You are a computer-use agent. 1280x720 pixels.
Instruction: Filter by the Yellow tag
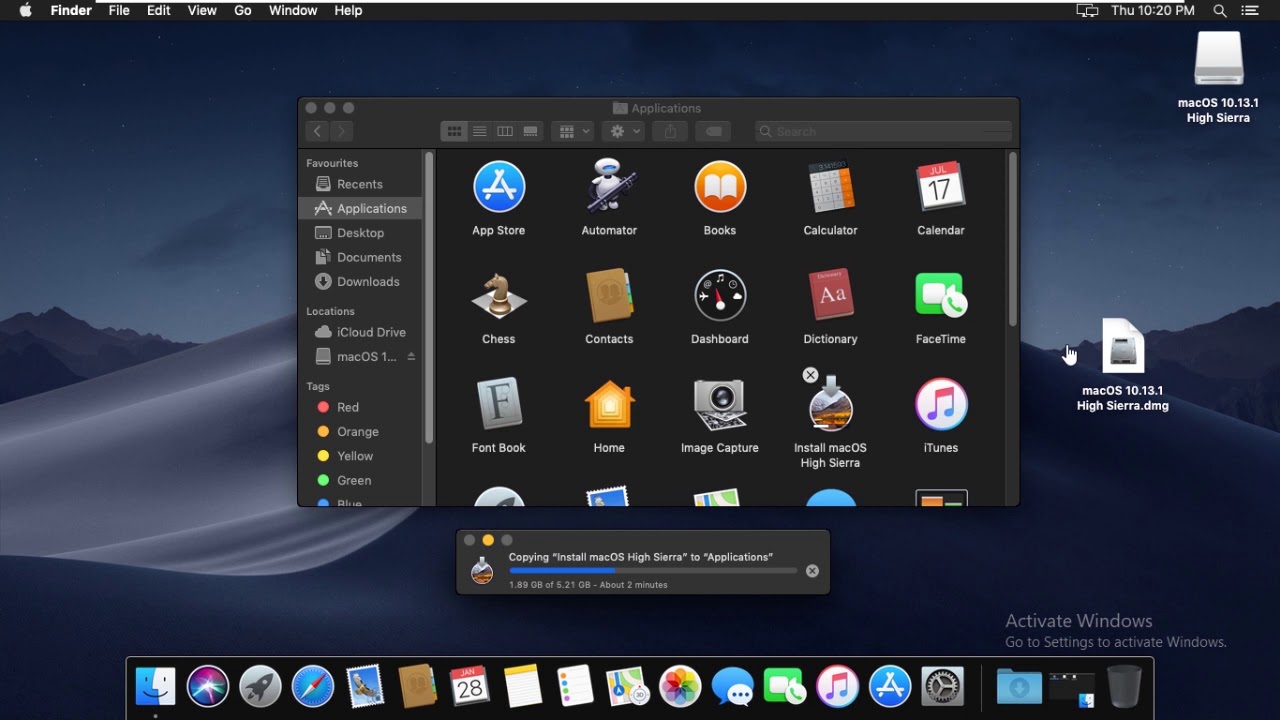[x=360, y=456]
